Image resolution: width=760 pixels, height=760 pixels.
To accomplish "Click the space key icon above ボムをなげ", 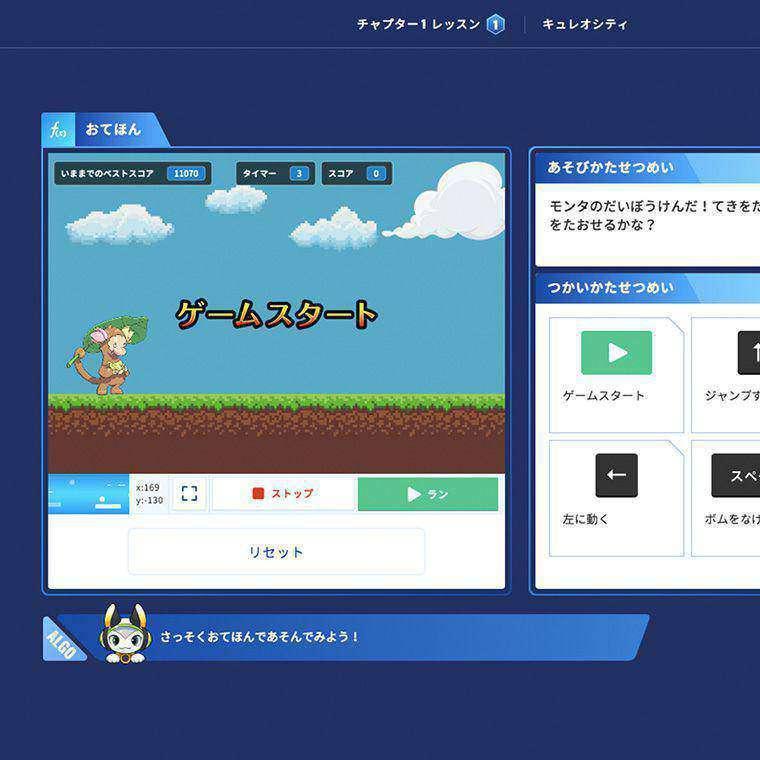I will click(736, 476).
